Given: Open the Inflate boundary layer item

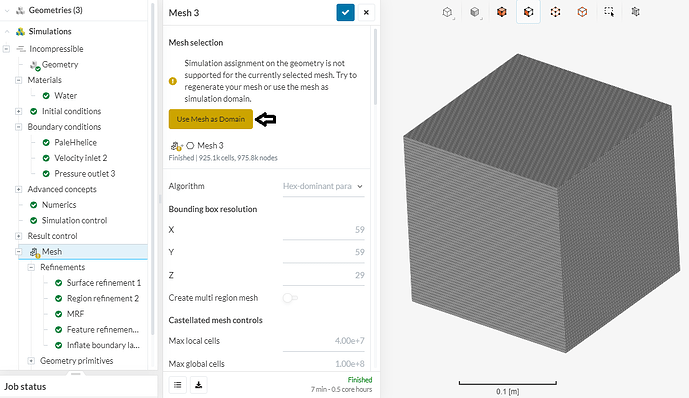Looking at the screenshot, I should [x=103, y=345].
